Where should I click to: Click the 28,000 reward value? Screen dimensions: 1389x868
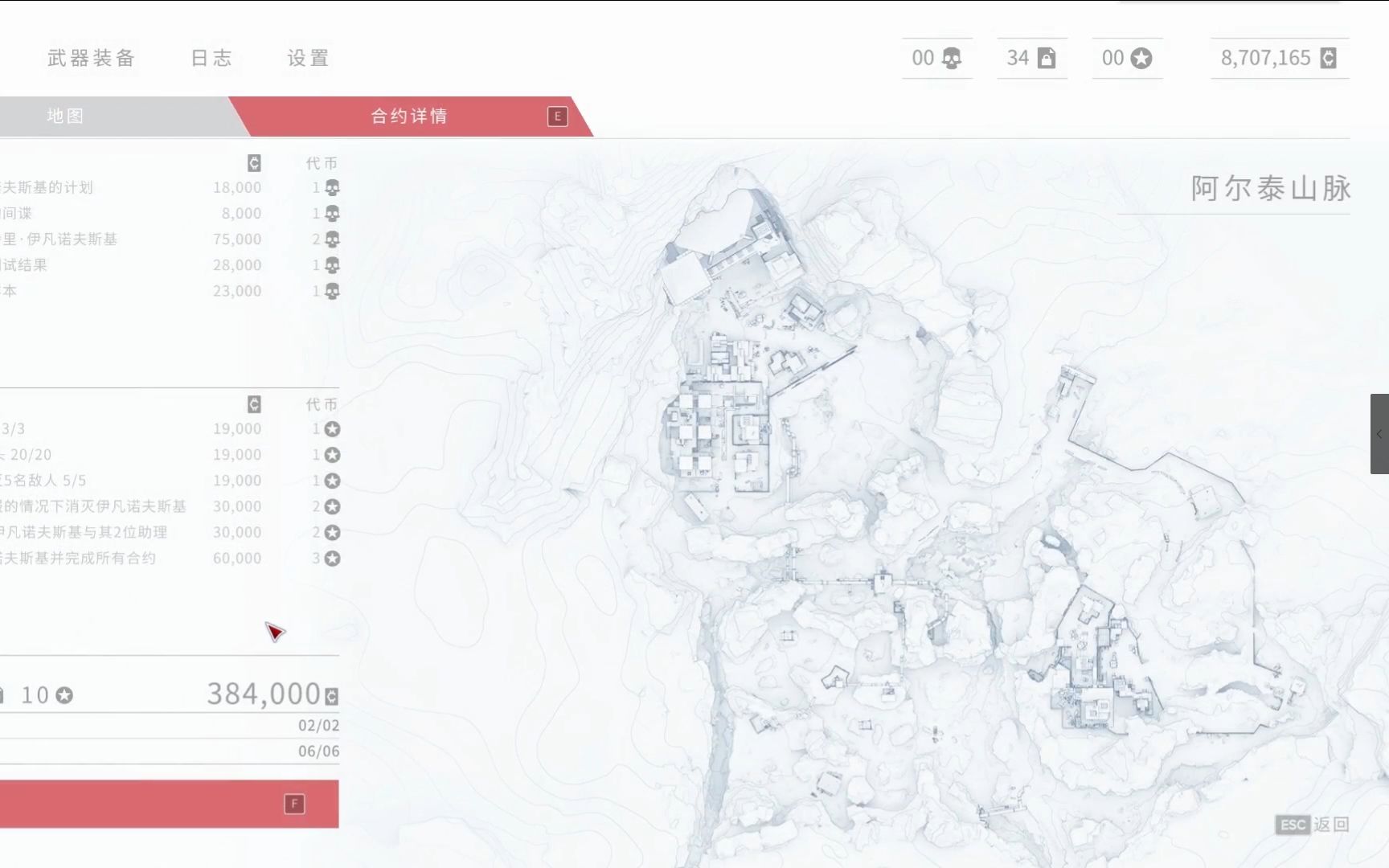click(x=237, y=265)
